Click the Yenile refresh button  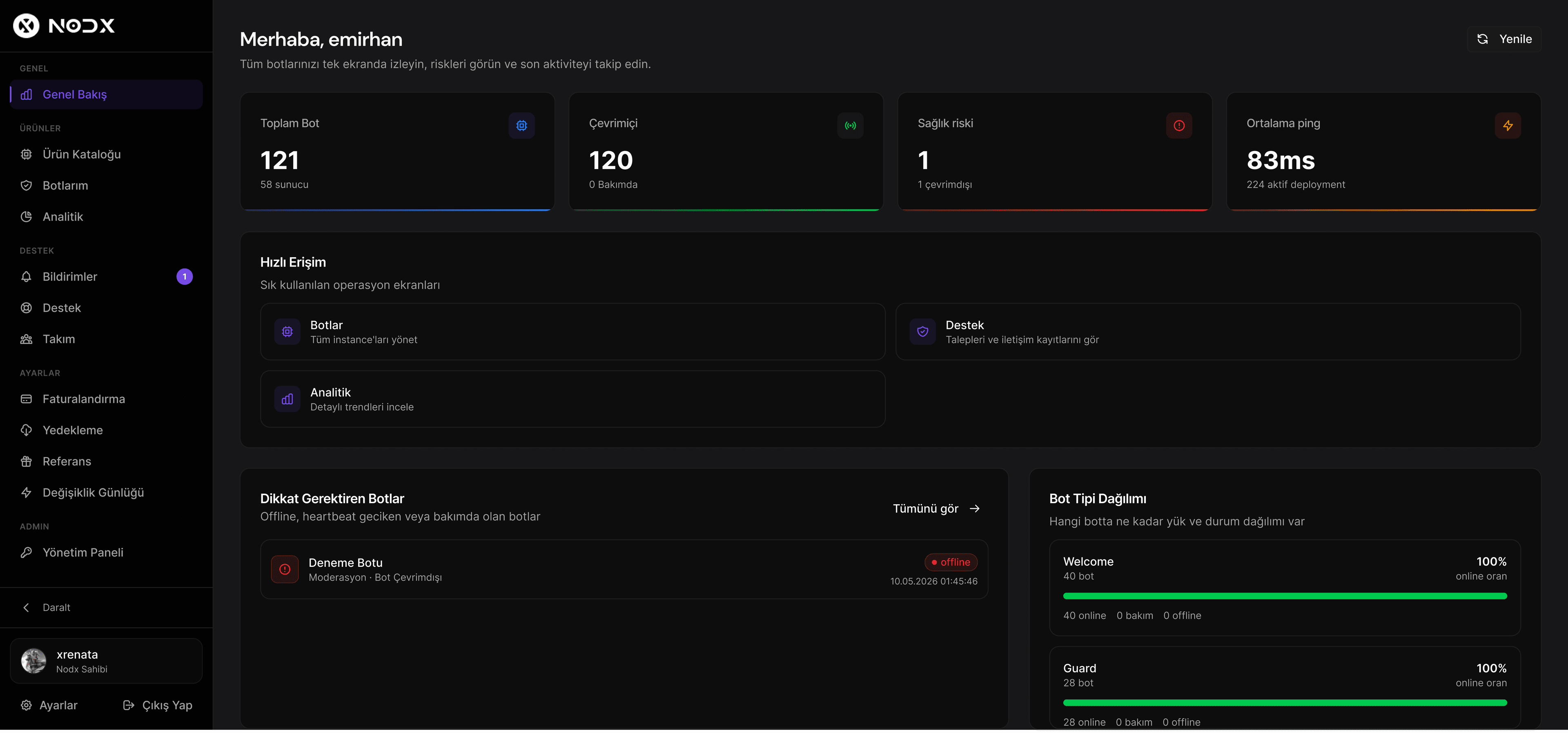point(1503,39)
